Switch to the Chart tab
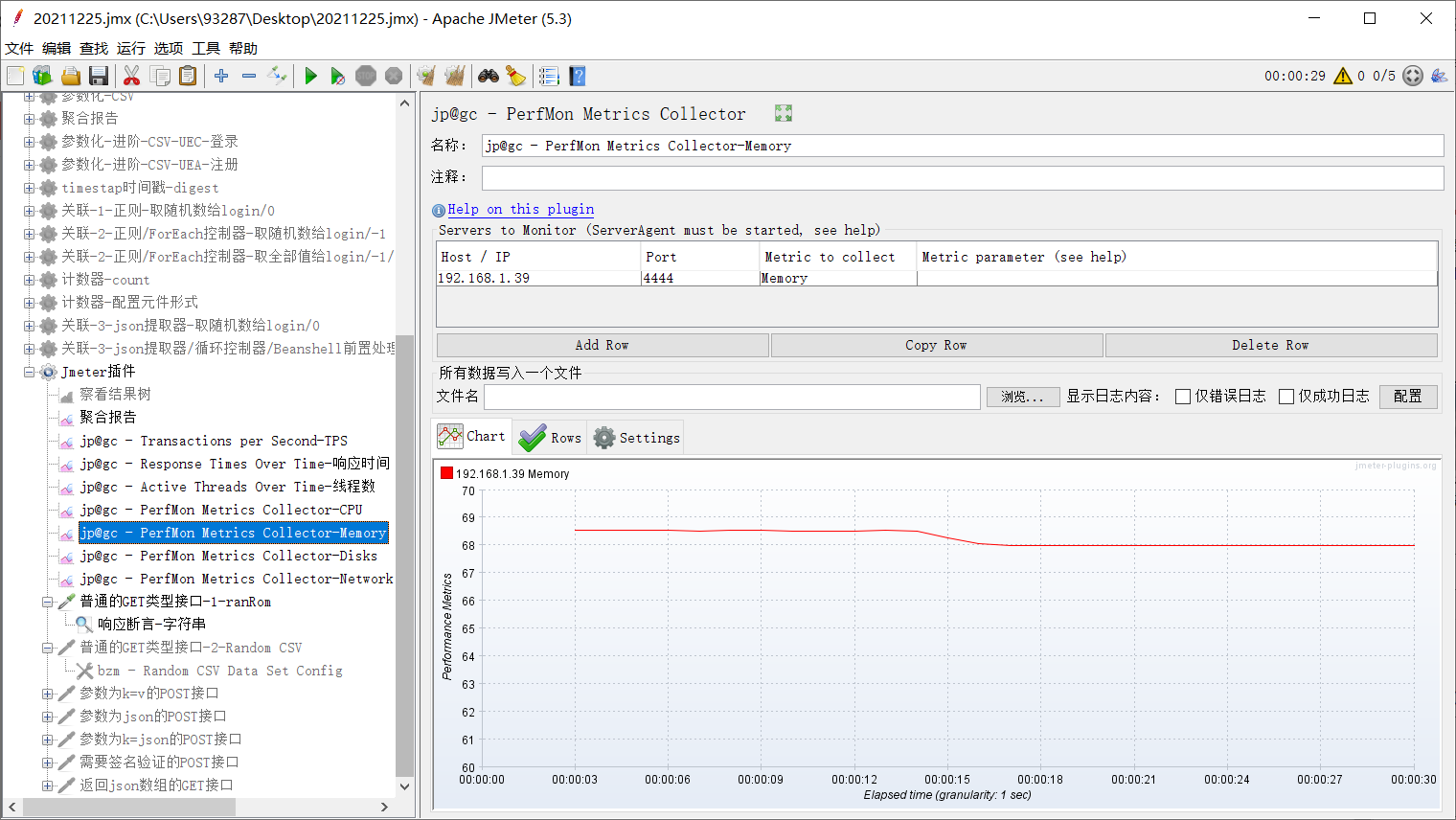This screenshot has height=820, width=1456. [x=472, y=436]
